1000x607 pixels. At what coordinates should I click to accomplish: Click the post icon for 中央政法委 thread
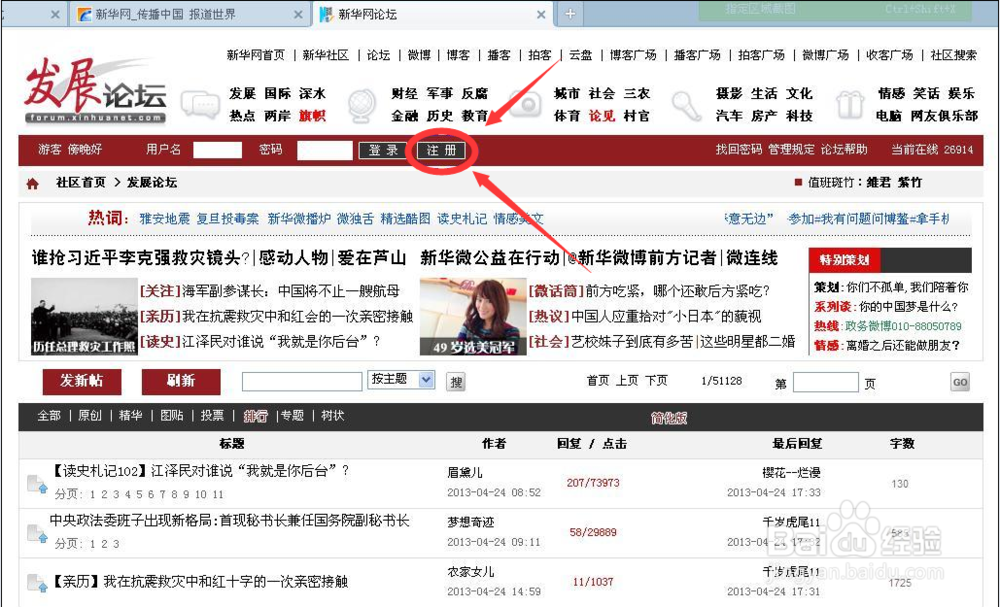37,534
